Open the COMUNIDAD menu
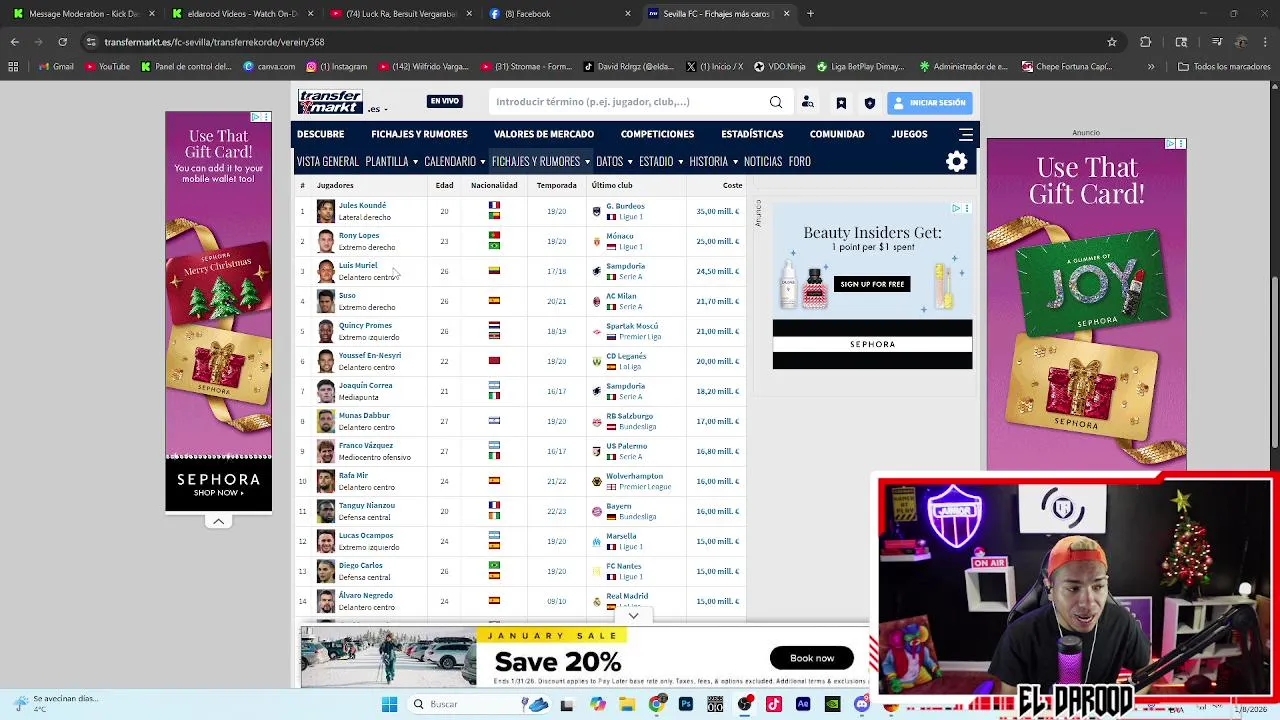This screenshot has height=720, width=1280. [x=837, y=134]
